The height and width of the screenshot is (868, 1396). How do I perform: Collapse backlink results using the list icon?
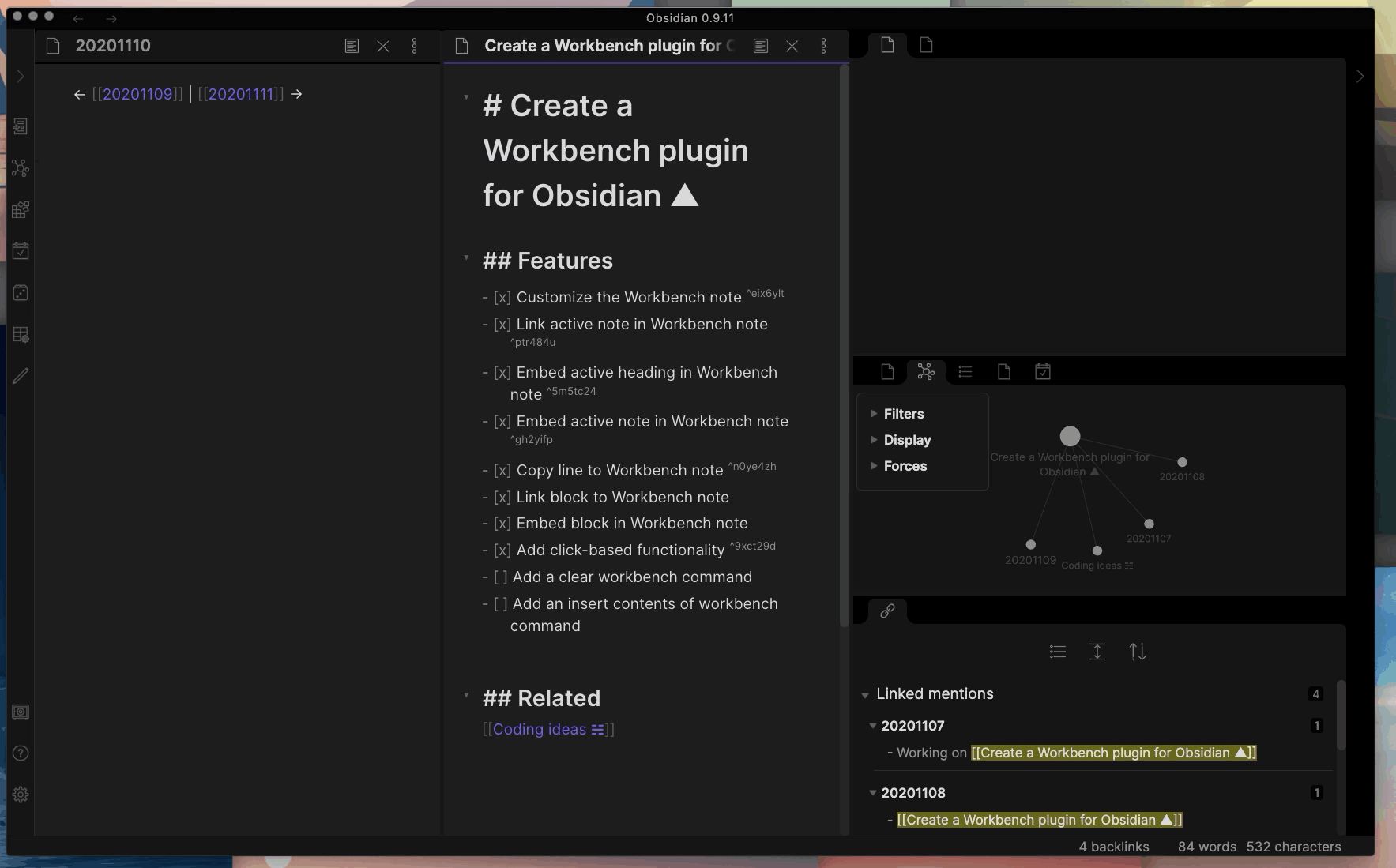click(1058, 652)
